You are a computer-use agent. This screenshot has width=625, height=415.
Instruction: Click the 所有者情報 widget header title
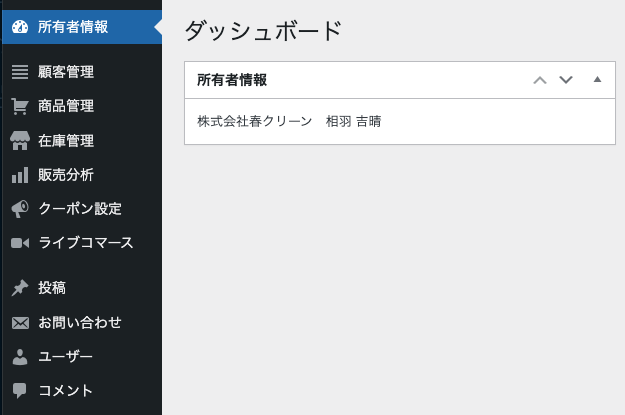(x=232, y=80)
